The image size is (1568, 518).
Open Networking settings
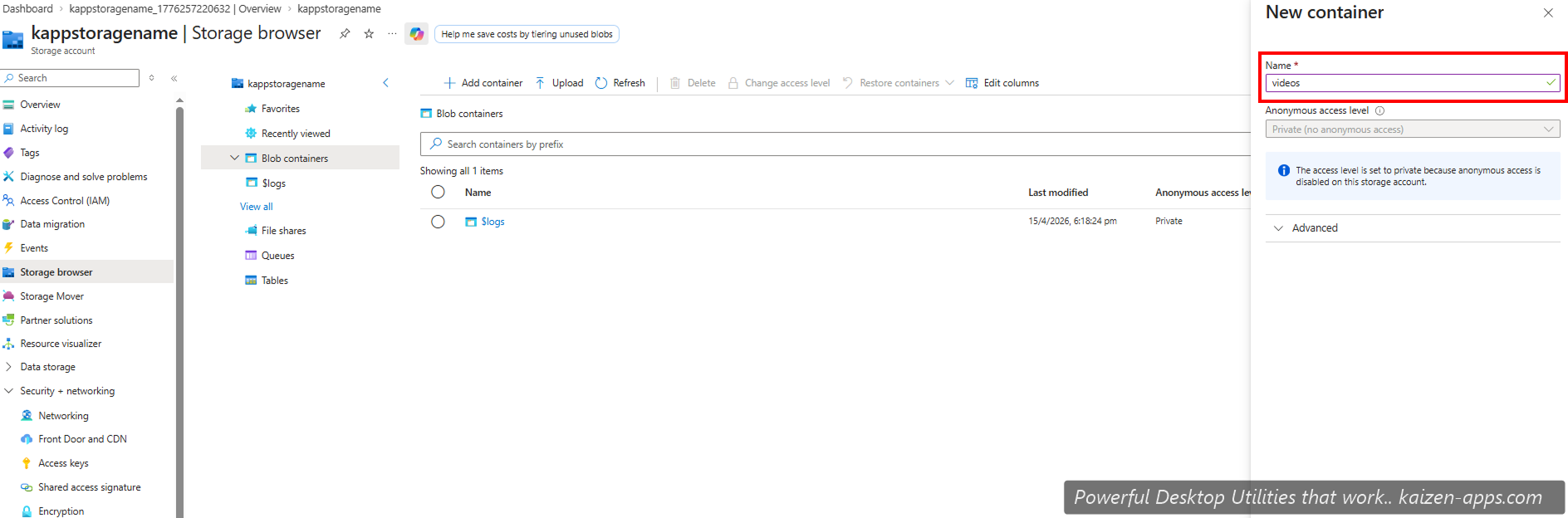click(x=63, y=416)
